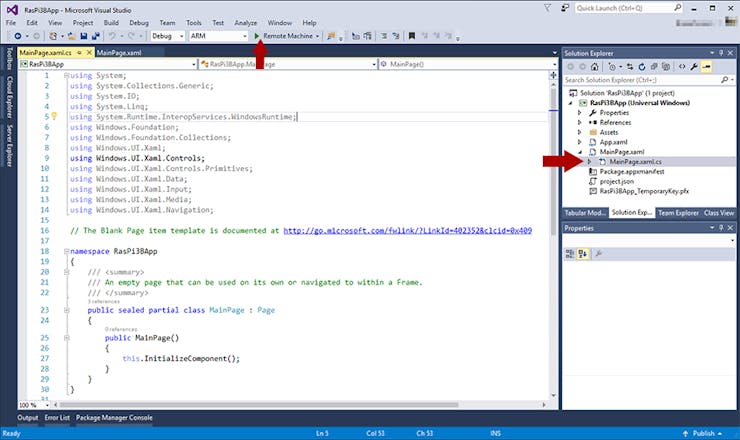Expand the References node

pos(580,123)
